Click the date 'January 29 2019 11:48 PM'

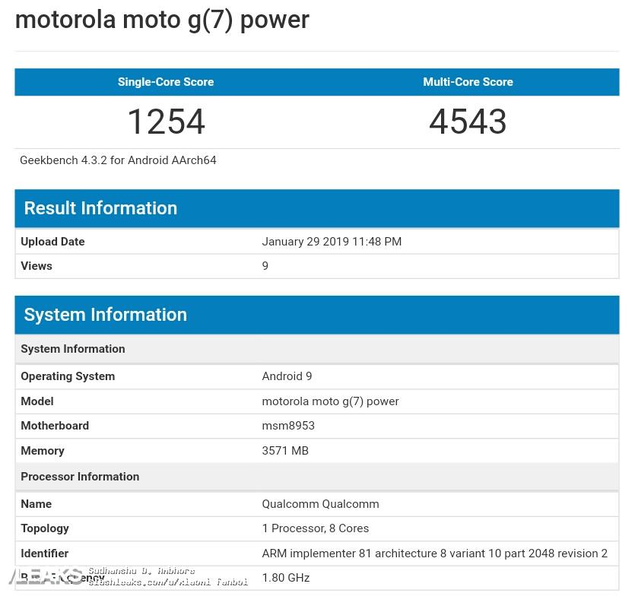(332, 242)
